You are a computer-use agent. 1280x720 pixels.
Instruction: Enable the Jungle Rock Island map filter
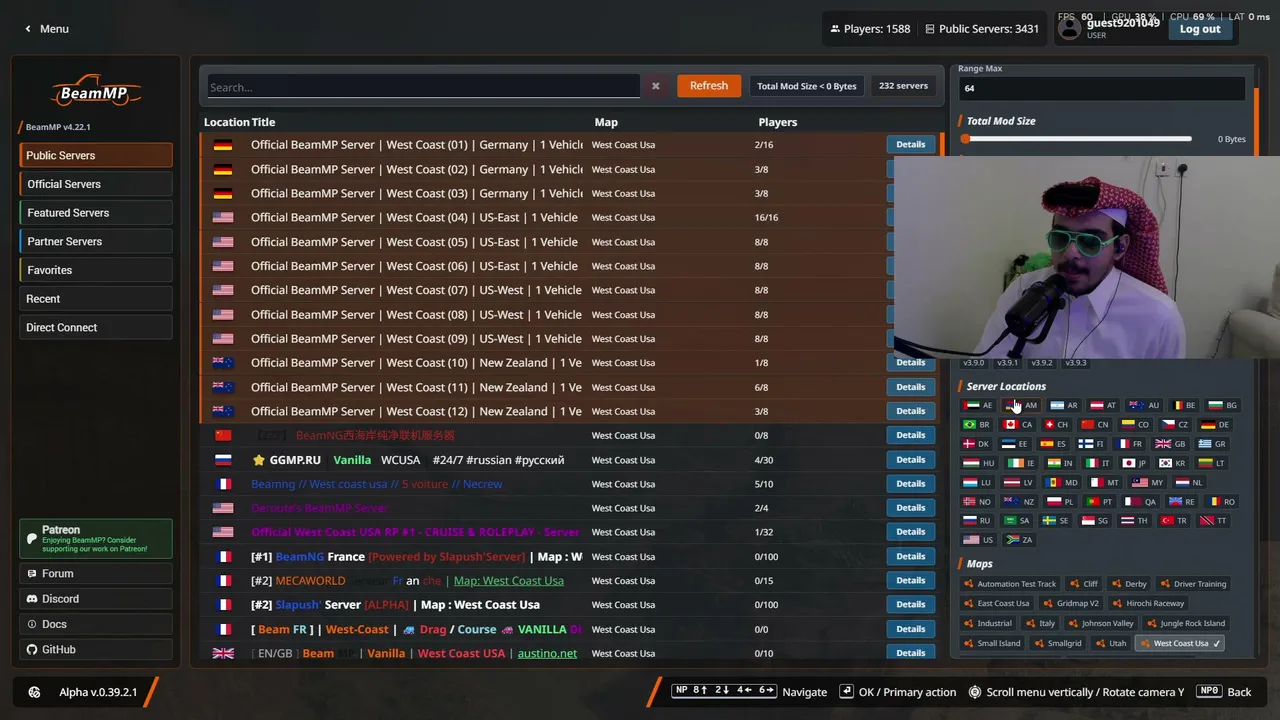pyautogui.click(x=1186, y=624)
